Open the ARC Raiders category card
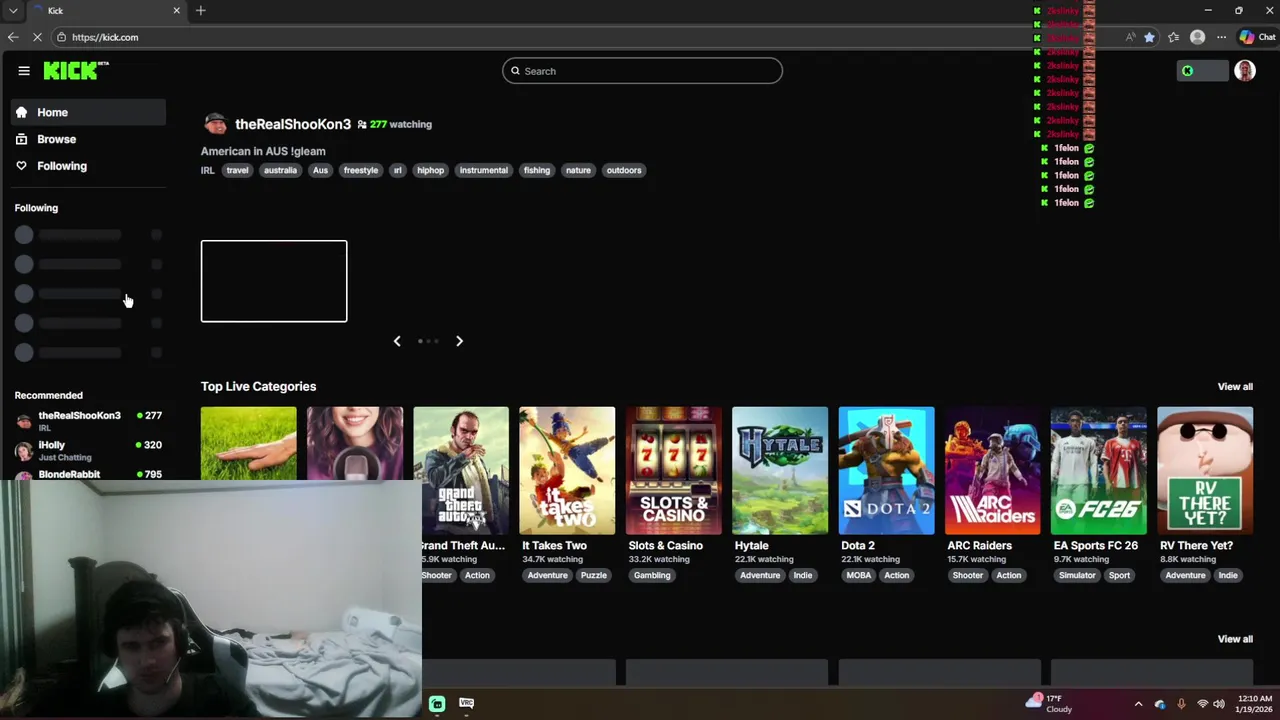The height and width of the screenshot is (720, 1280). click(x=992, y=471)
